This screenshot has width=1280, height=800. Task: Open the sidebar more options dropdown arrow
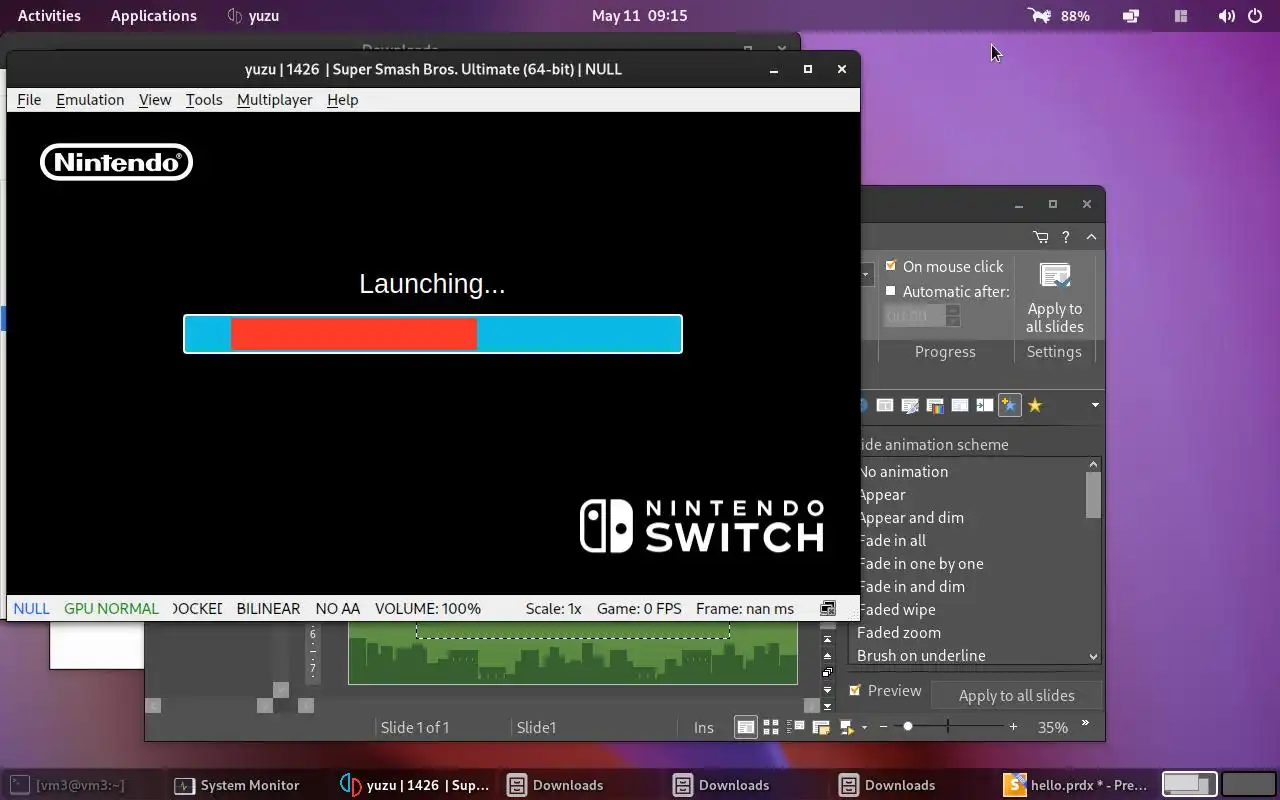point(1095,405)
